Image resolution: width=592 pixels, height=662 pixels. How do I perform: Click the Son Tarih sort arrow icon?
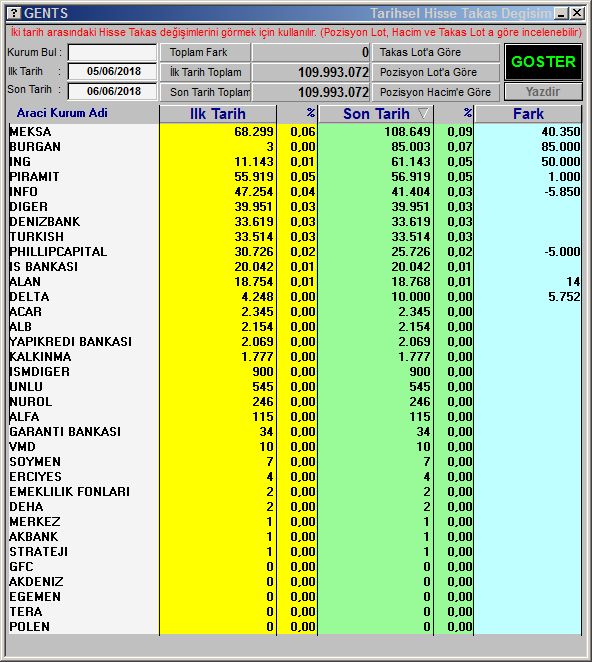click(x=423, y=114)
